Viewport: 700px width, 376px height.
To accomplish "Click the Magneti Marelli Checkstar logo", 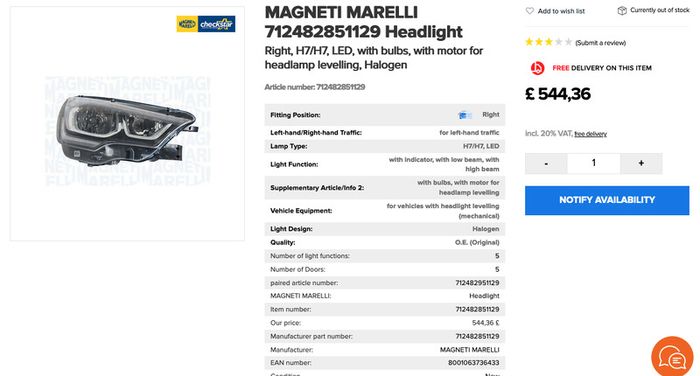I will [206, 24].
